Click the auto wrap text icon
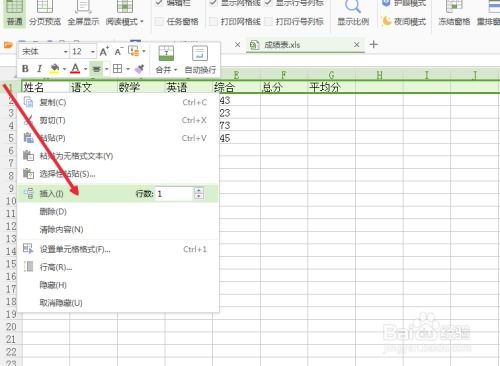500x366 pixels. [x=200, y=53]
